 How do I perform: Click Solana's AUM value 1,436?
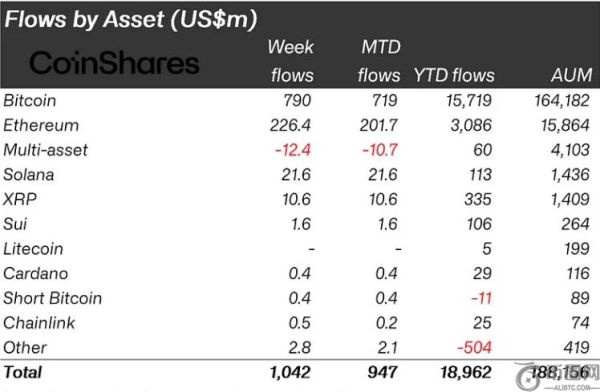coord(570,175)
